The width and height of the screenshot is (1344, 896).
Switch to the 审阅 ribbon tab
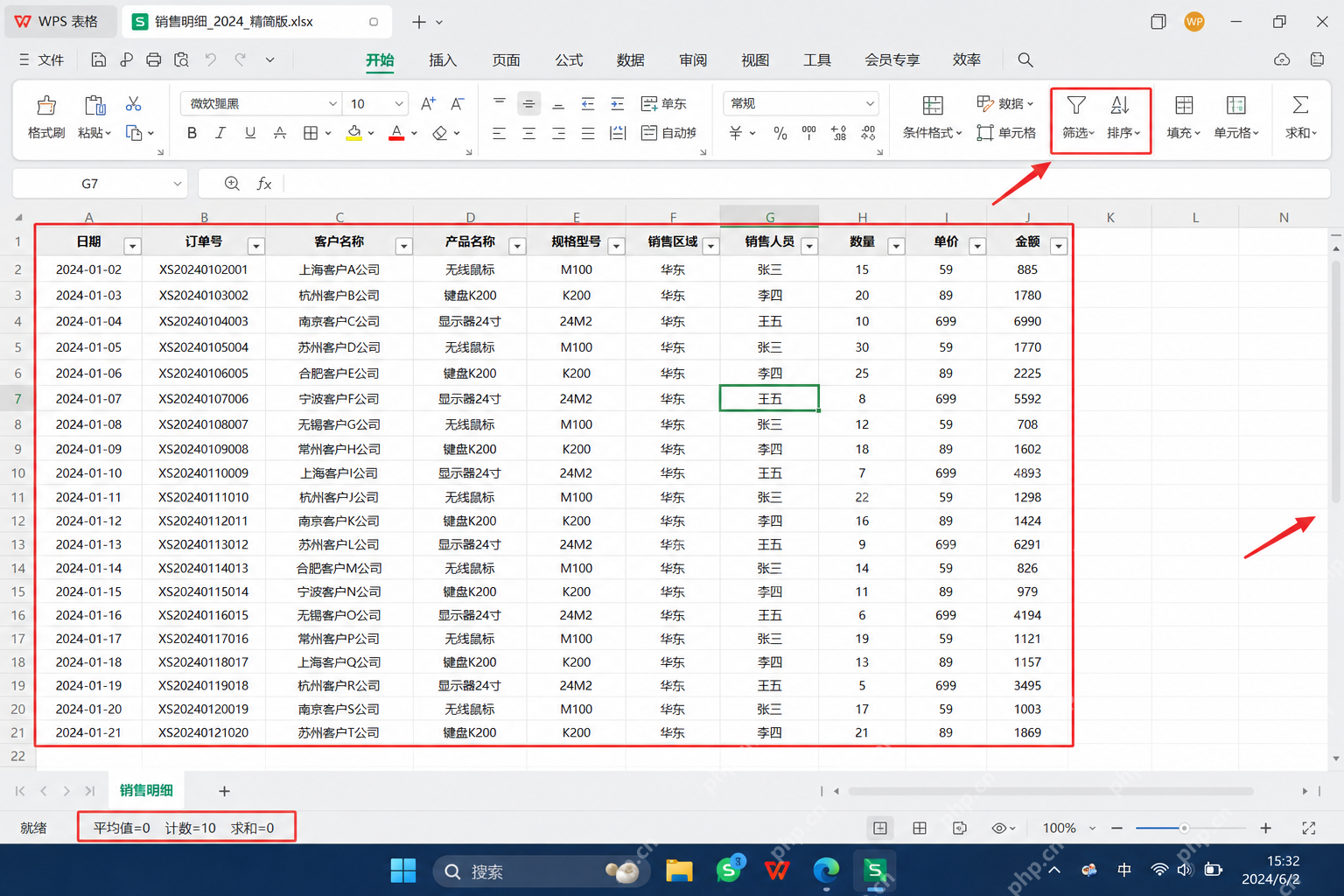point(693,59)
